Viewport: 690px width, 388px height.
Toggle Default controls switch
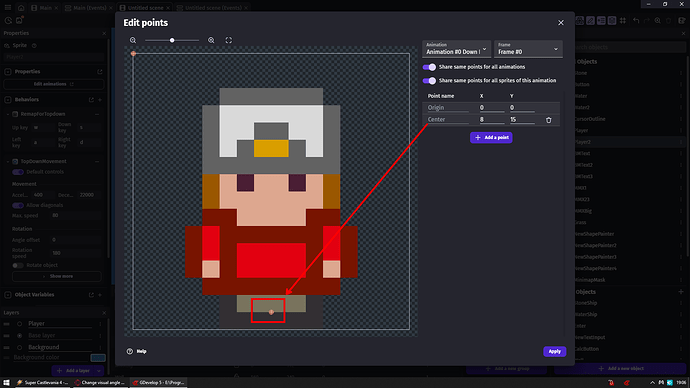tap(18, 172)
